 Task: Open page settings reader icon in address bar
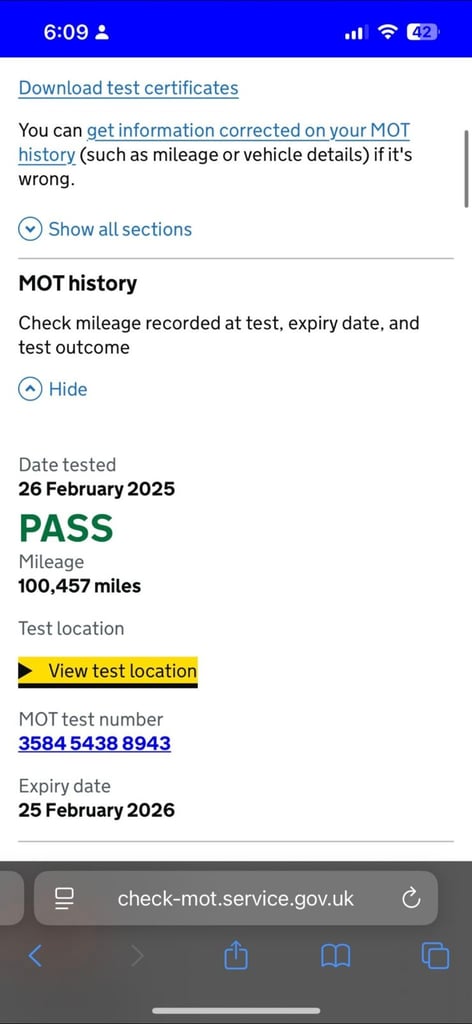(x=64, y=899)
